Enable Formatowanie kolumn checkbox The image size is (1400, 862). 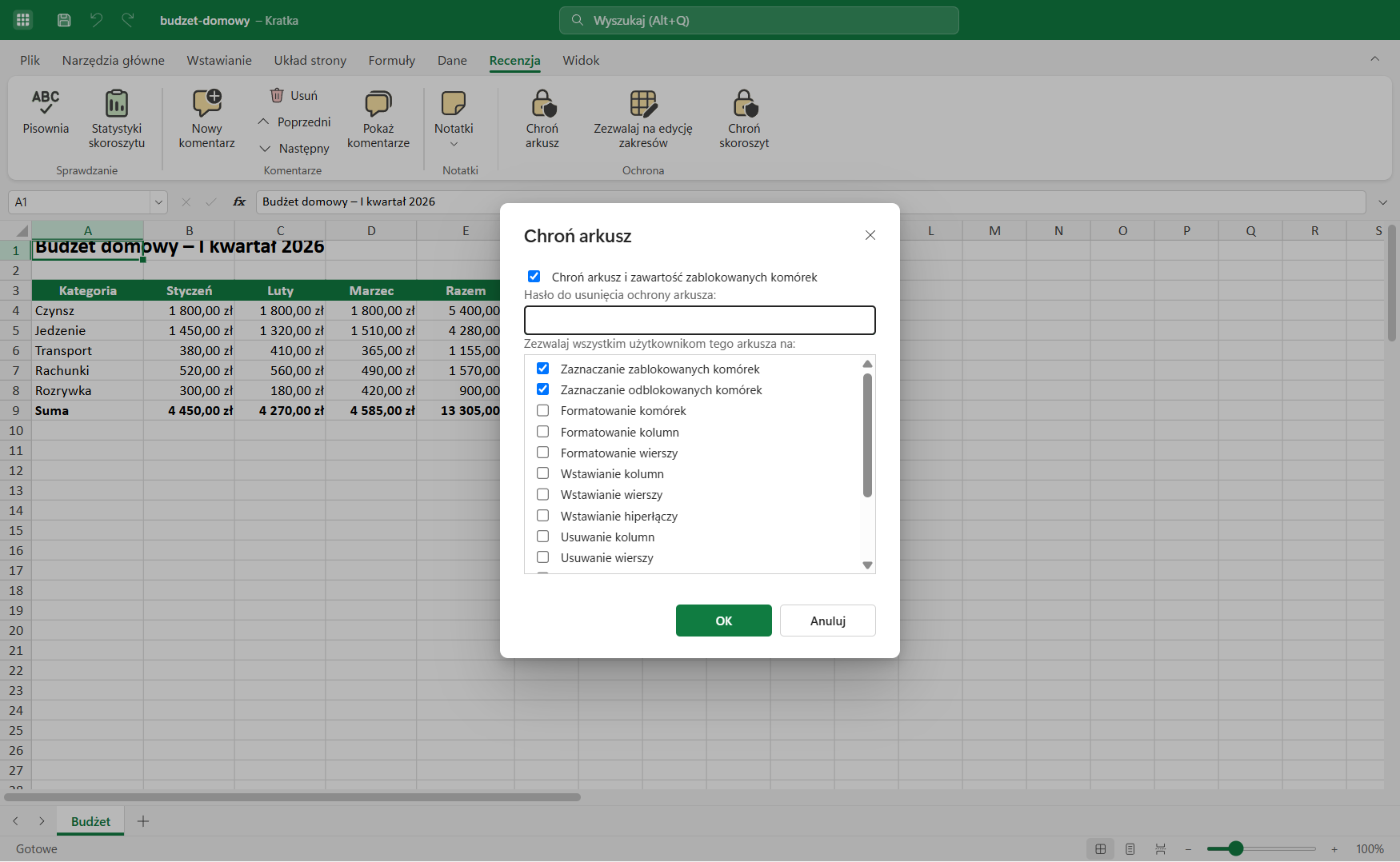(542, 432)
